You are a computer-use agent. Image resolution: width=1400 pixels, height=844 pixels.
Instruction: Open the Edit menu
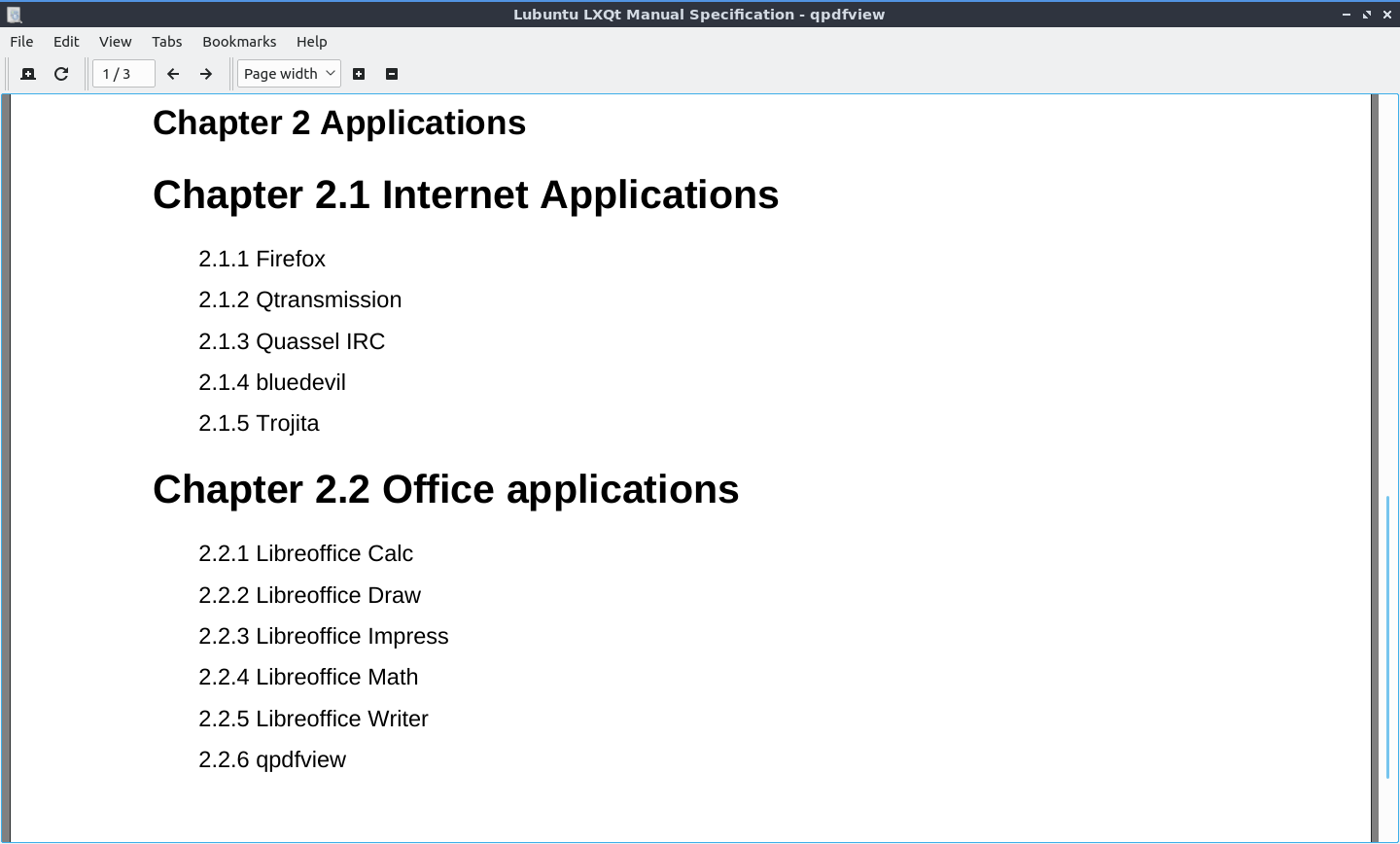click(66, 42)
